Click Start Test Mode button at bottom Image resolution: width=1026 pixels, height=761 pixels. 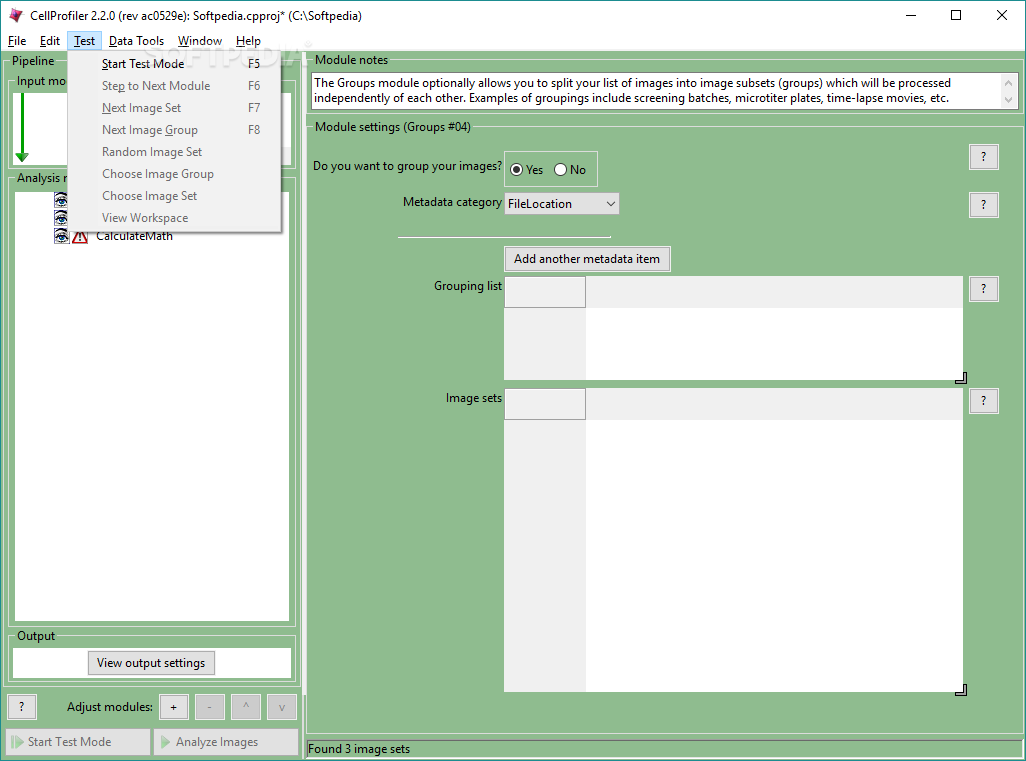pos(79,742)
